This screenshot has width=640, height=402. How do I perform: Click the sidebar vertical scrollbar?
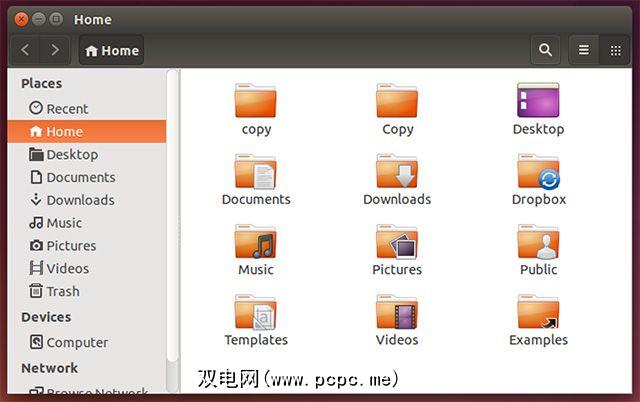(x=172, y=215)
